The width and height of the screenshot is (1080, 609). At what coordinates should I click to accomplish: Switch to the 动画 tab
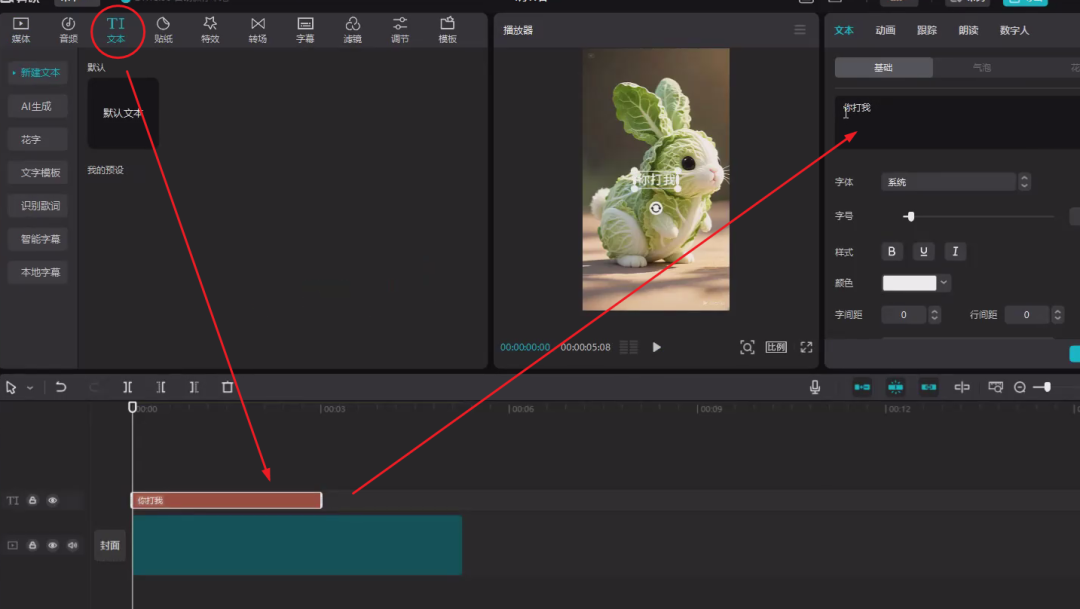pos(885,30)
